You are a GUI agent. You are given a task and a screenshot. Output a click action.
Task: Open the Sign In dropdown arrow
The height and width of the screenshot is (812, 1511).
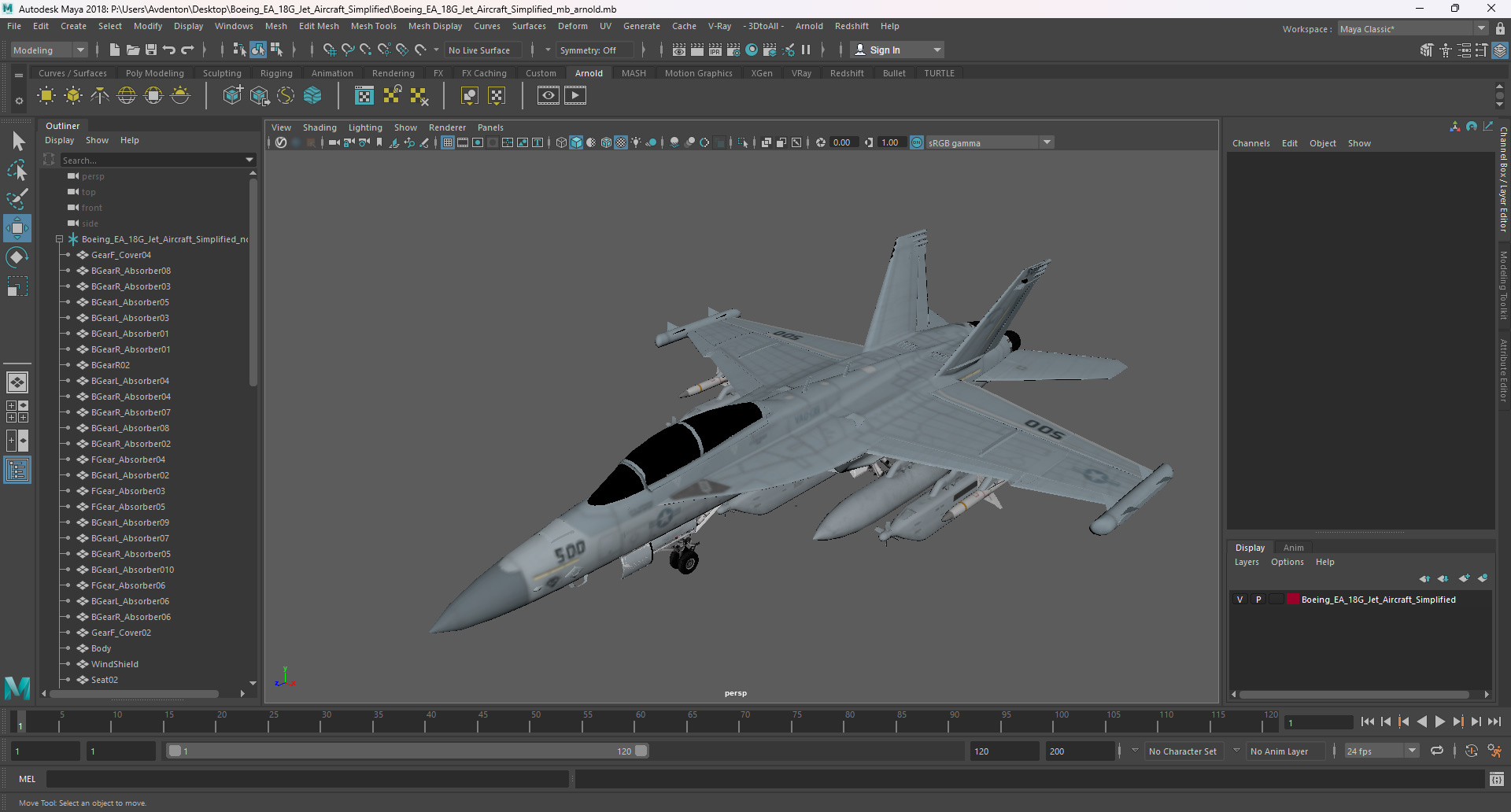pos(937,50)
